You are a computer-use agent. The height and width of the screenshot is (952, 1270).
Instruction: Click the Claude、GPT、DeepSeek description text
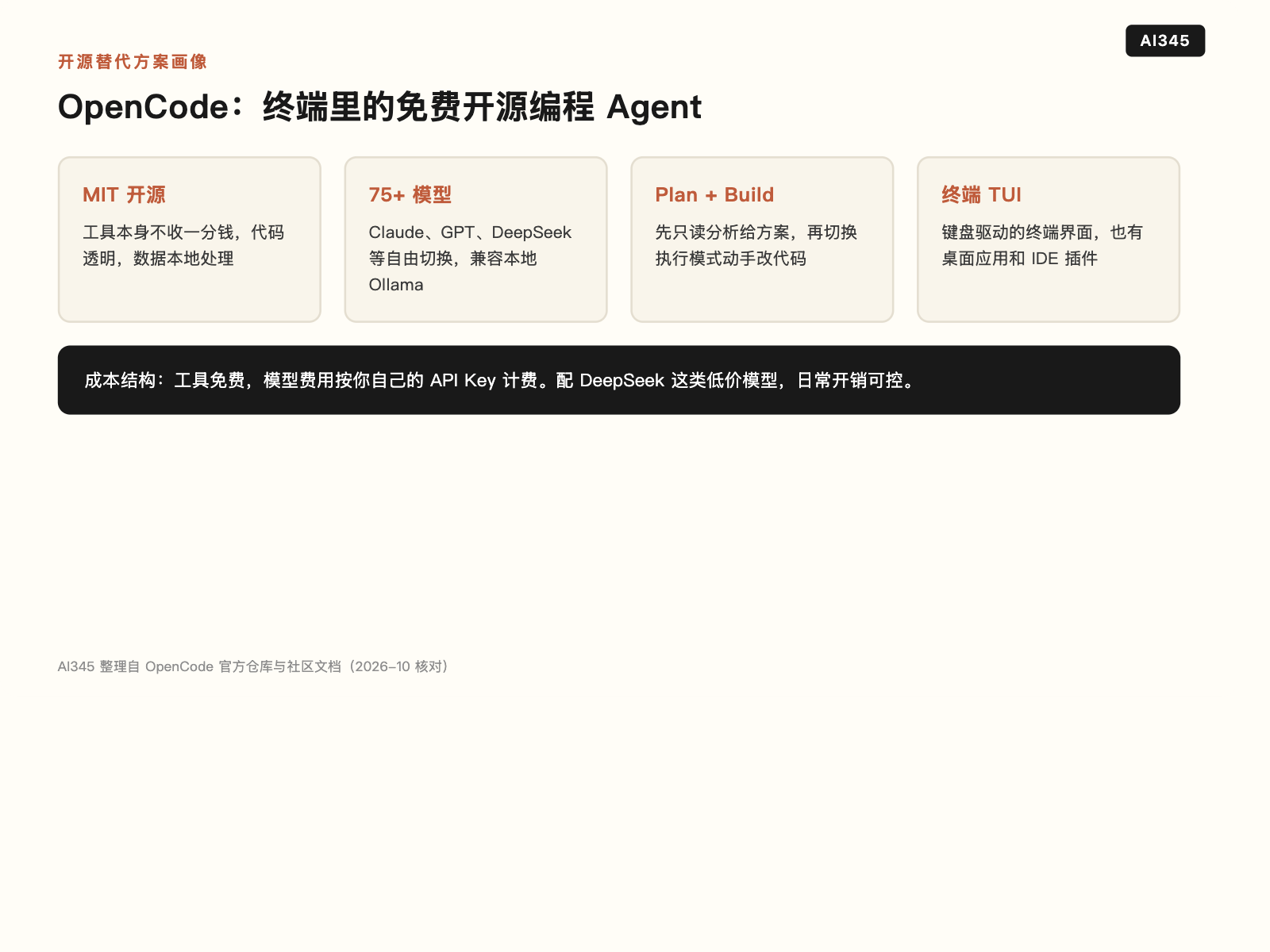click(x=470, y=259)
